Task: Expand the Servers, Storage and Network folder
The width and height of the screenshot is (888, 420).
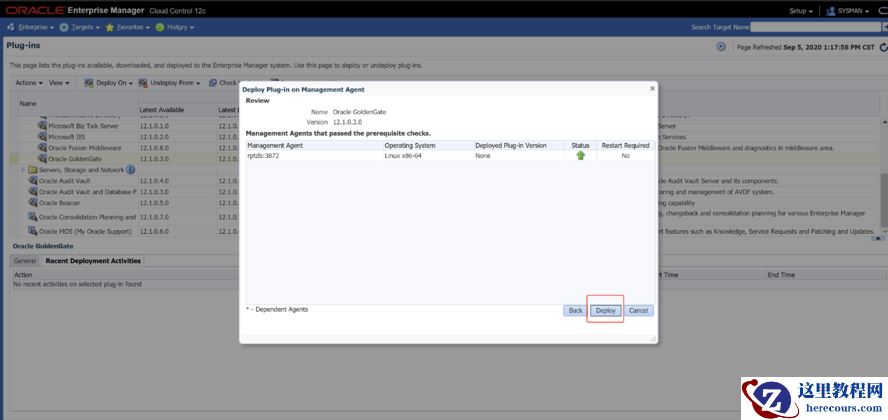Action: 22,170
